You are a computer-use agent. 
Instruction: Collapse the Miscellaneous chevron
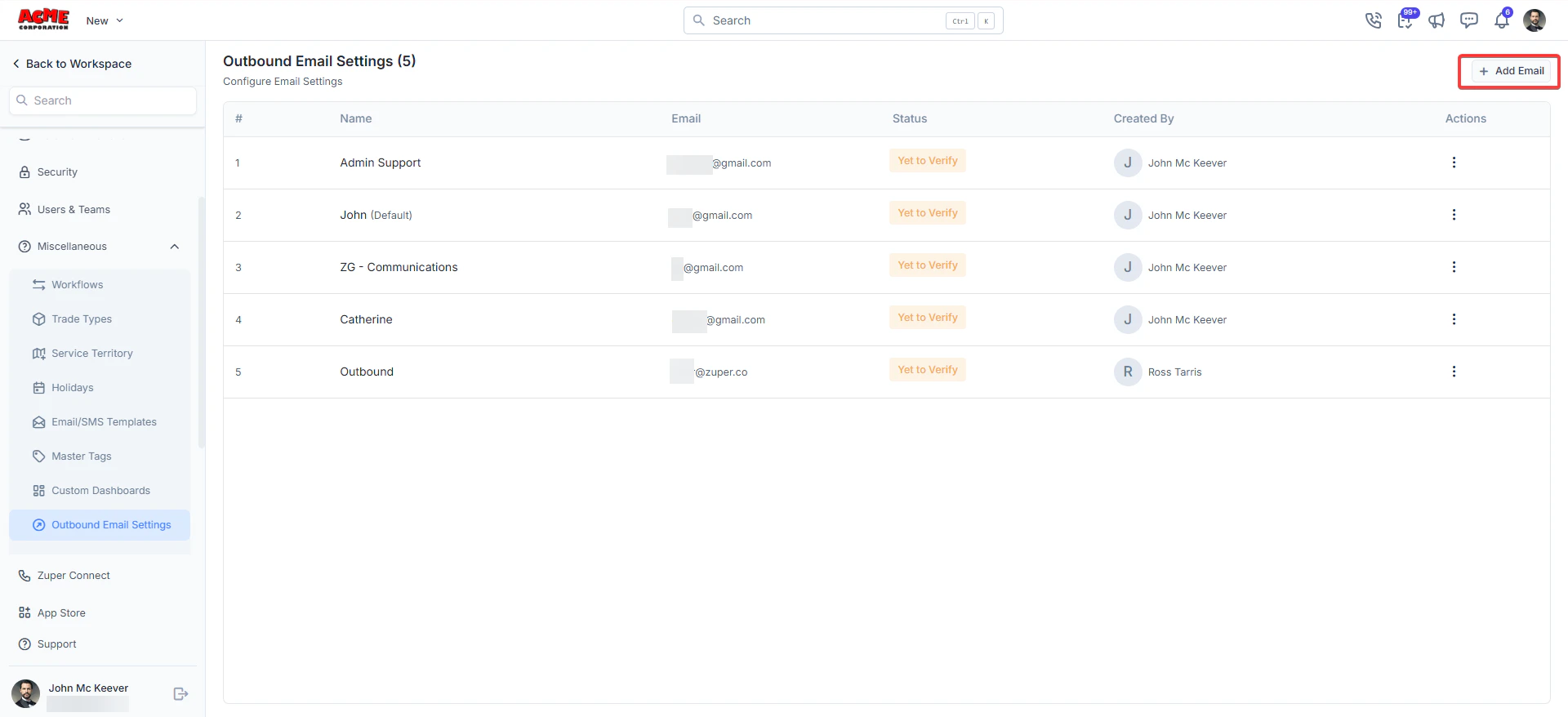175,247
